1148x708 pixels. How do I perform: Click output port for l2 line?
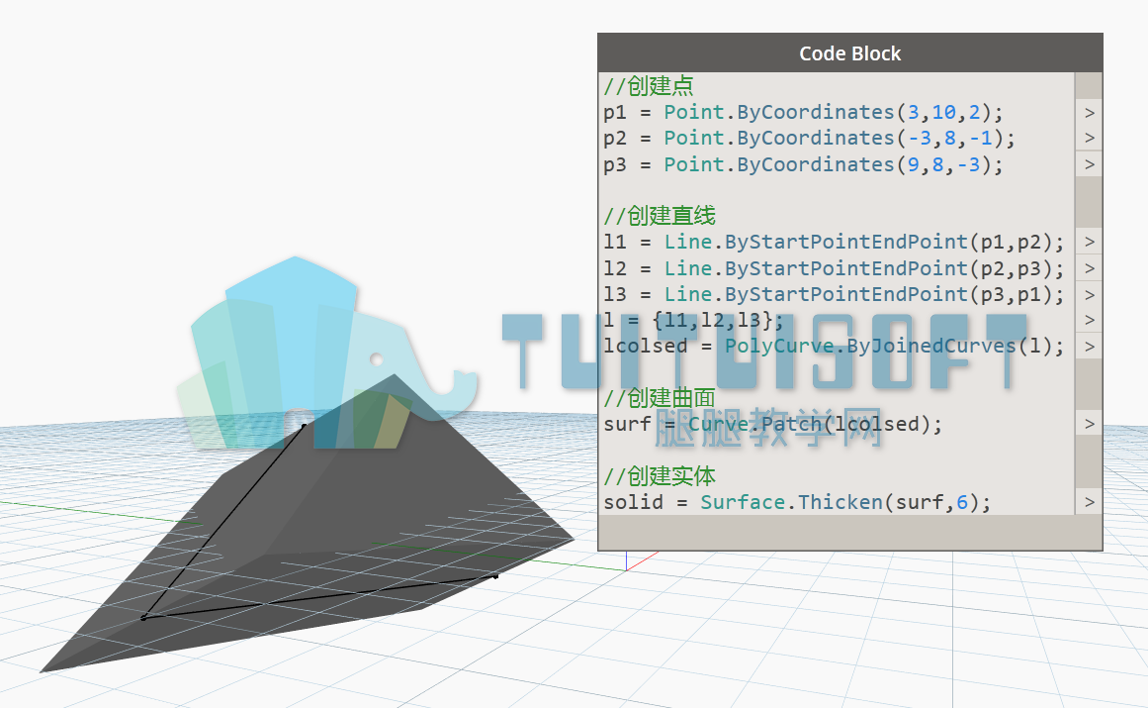(x=1089, y=268)
